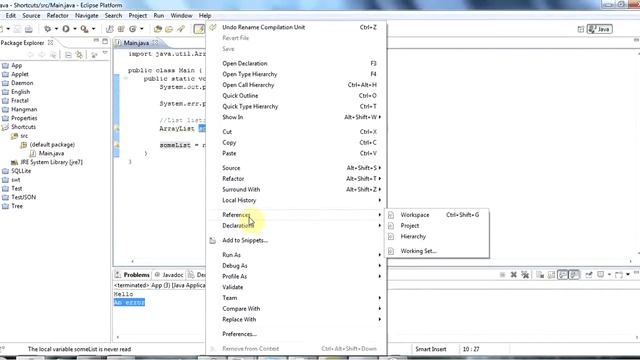Open the Refactor menu in menu bar
This screenshot has width=640, height=360.
pyautogui.click(x=58, y=16)
